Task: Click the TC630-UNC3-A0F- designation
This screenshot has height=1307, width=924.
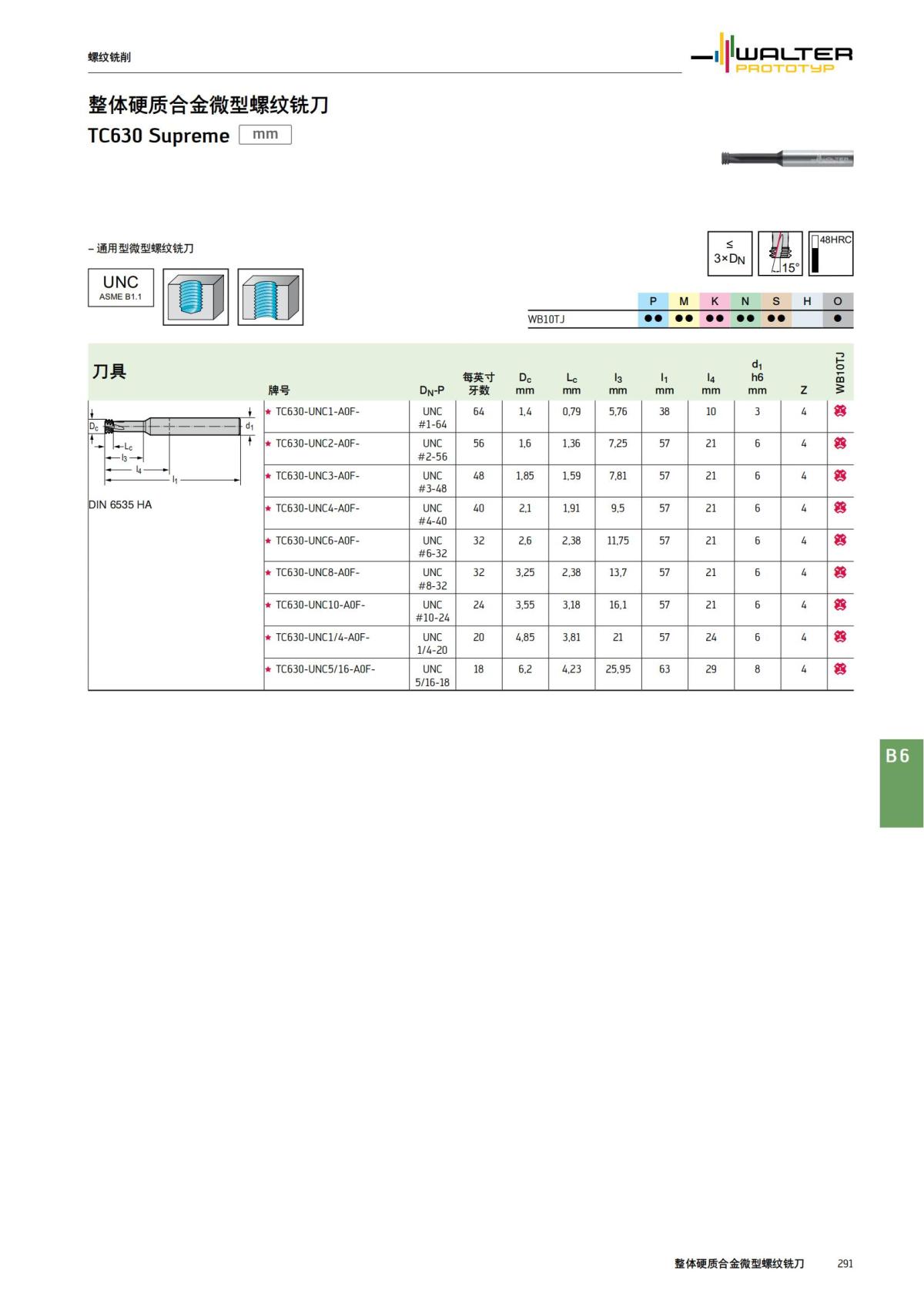Action: point(317,476)
